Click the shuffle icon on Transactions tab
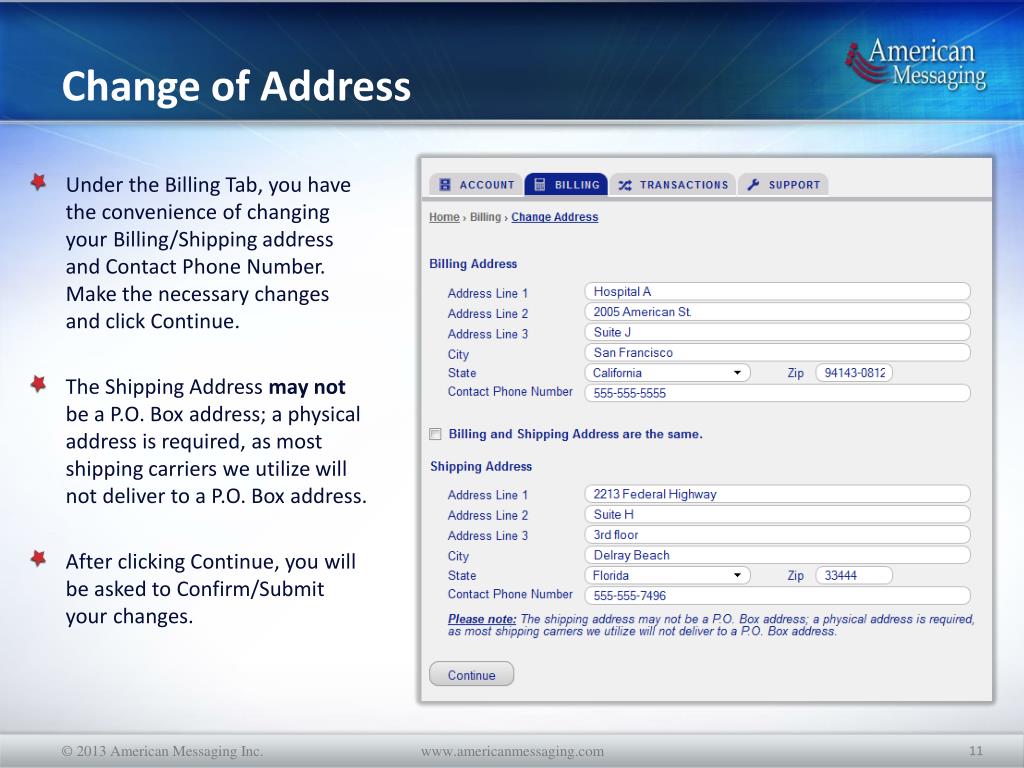Screen dimensions: 1024x768 coord(625,185)
